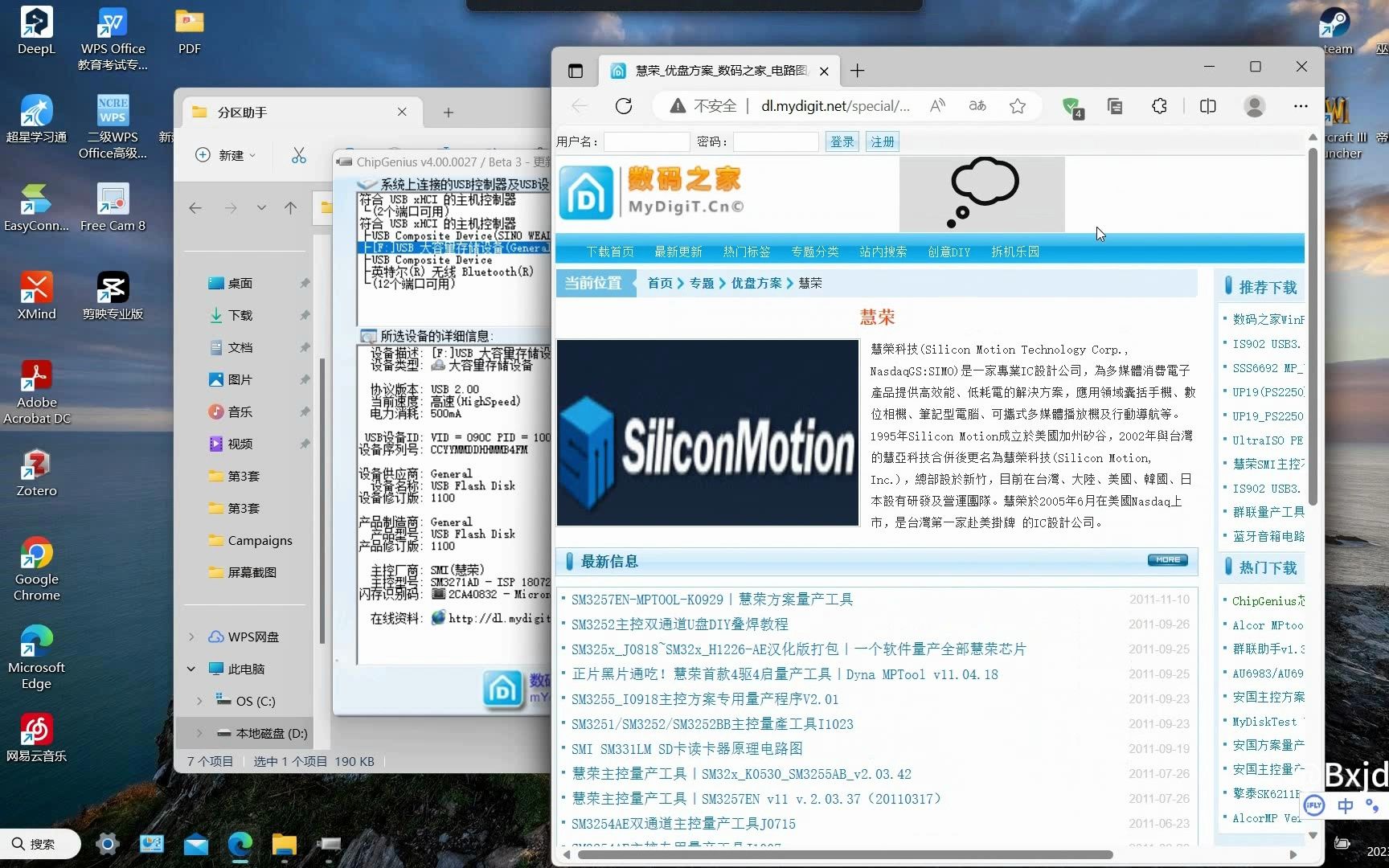
Task: Open Edge Settings and more menu
Action: (x=1301, y=105)
